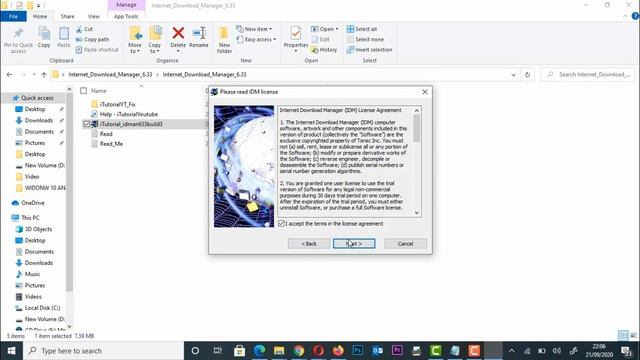Toggle the select-all checkbox by Name header

[x=84, y=91]
